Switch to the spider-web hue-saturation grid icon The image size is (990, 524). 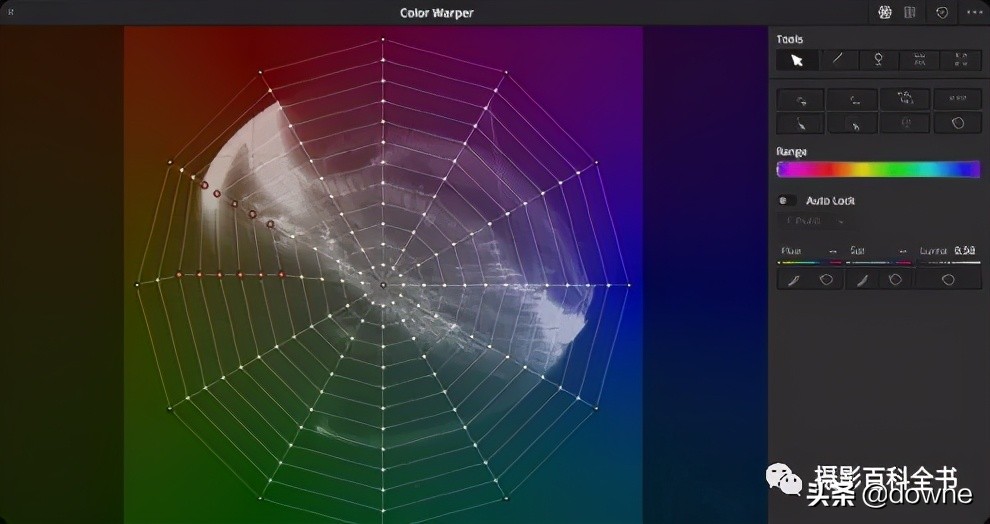point(885,13)
